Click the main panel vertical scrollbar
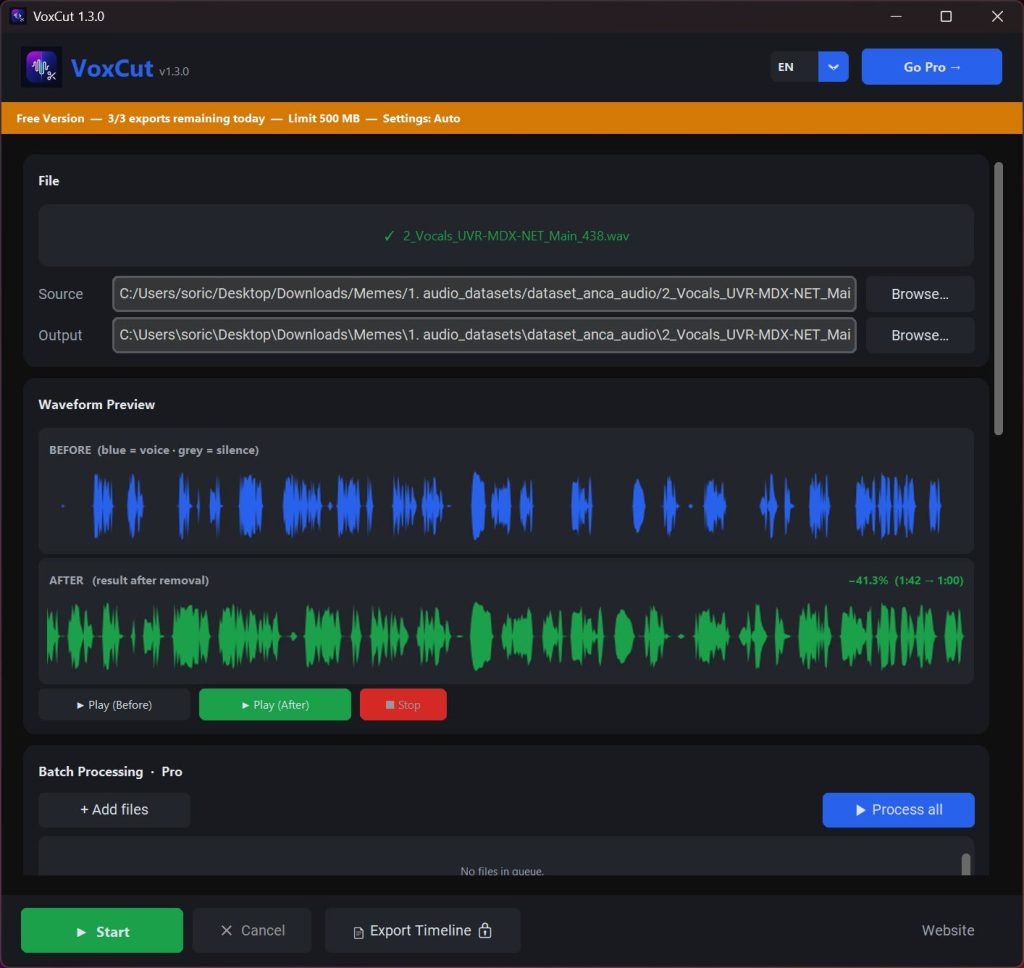This screenshot has height=968, width=1024. coord(998,298)
